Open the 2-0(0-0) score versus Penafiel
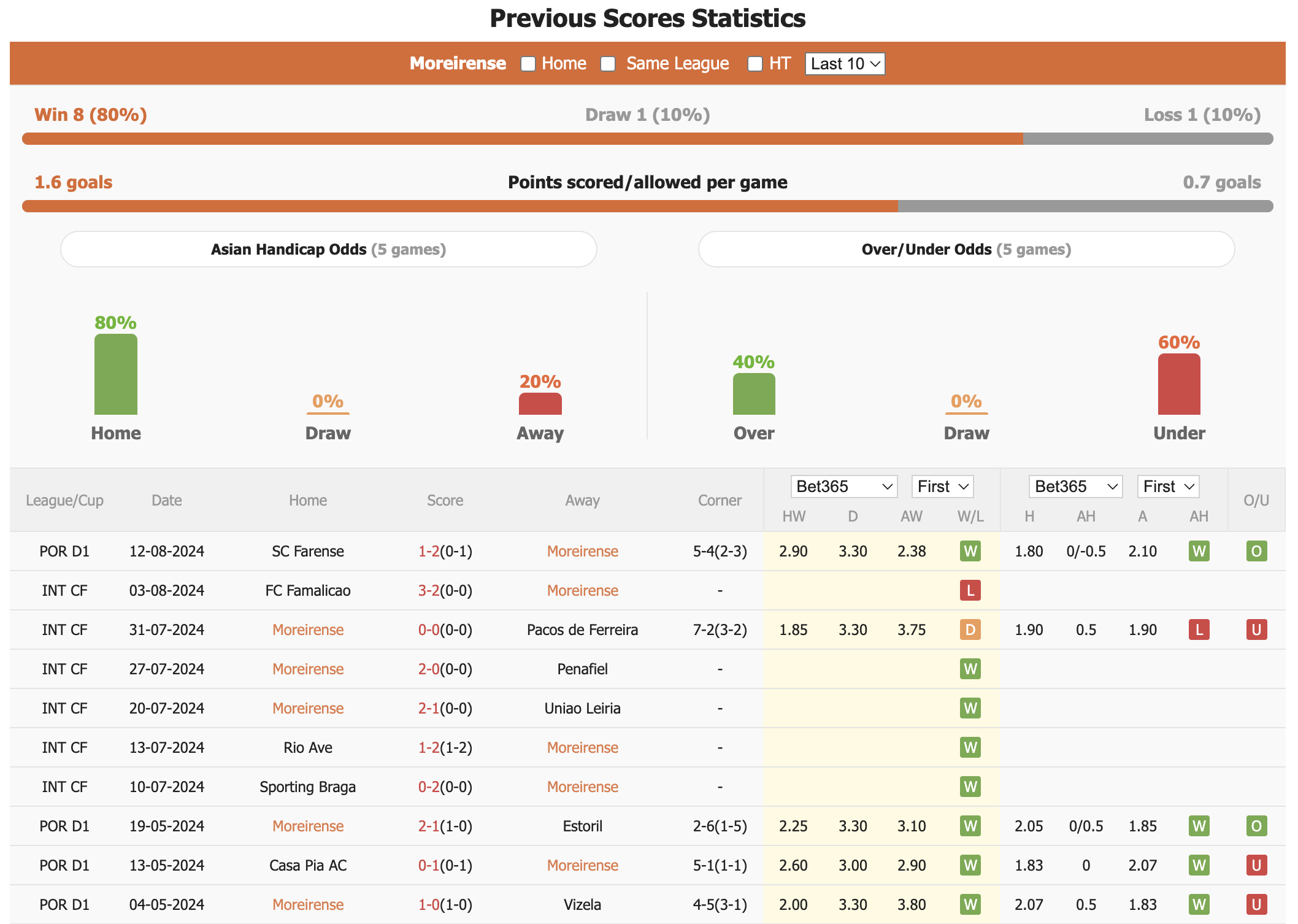The width and height of the screenshot is (1298, 924). tap(445, 669)
